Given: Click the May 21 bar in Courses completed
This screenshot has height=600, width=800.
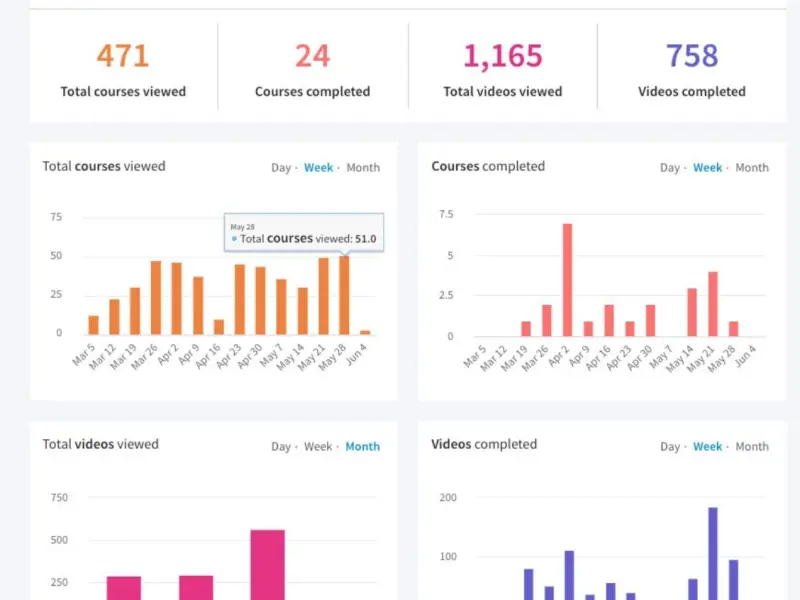Looking at the screenshot, I should click(713, 304).
